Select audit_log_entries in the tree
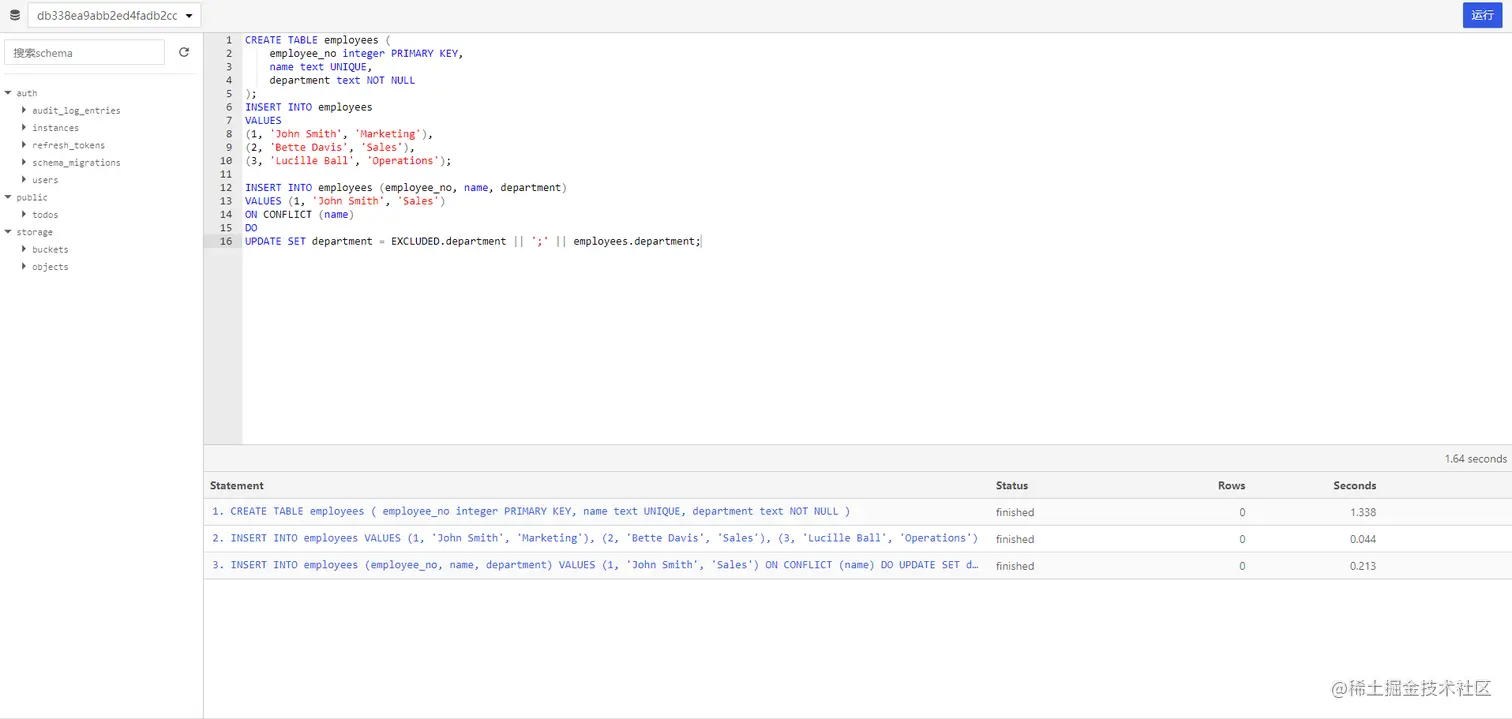1512x719 pixels. 76,111
